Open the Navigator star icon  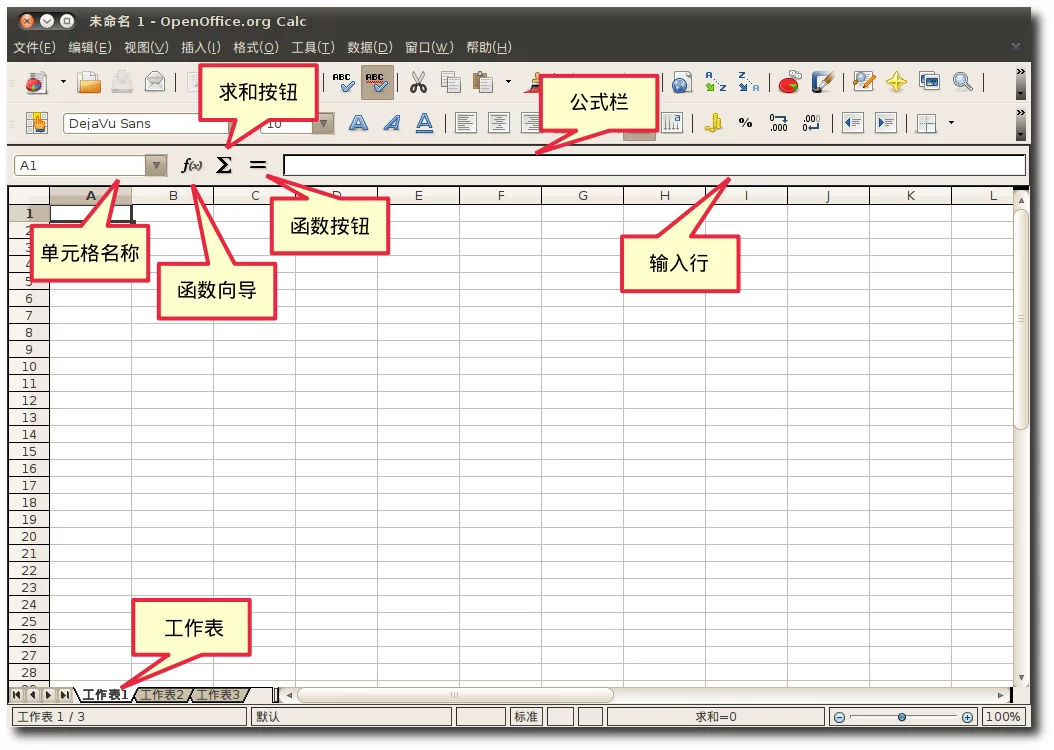(x=896, y=82)
